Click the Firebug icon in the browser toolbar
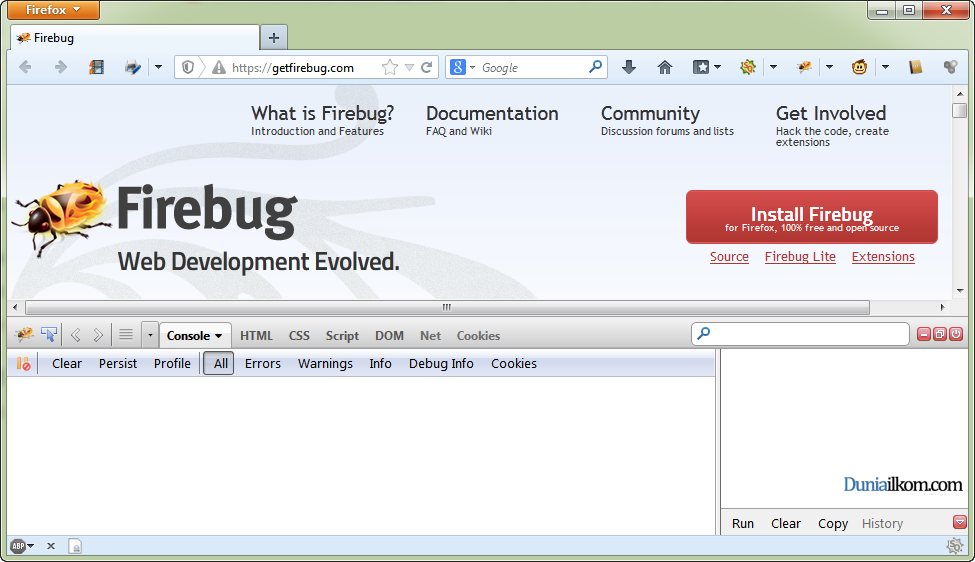 (x=804, y=67)
